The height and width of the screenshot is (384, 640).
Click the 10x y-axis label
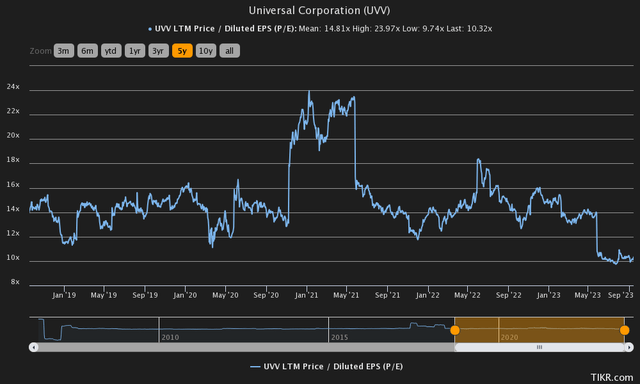pos(13,257)
